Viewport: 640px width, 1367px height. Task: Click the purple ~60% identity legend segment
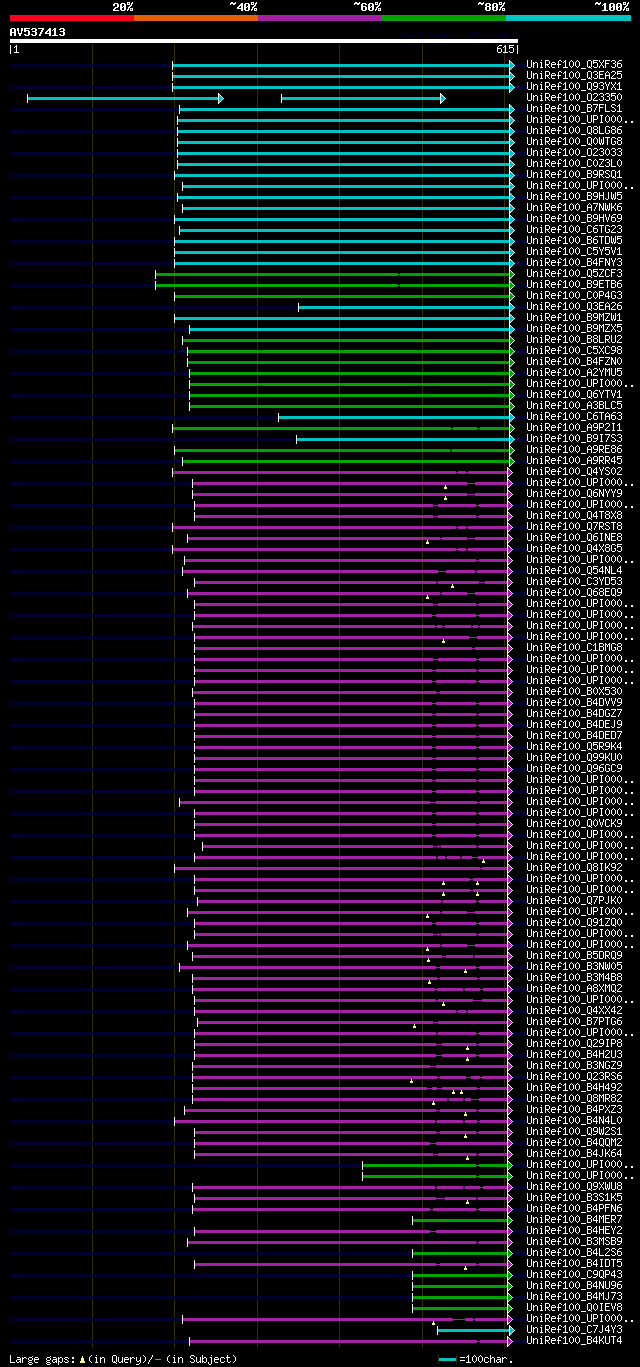320,18
